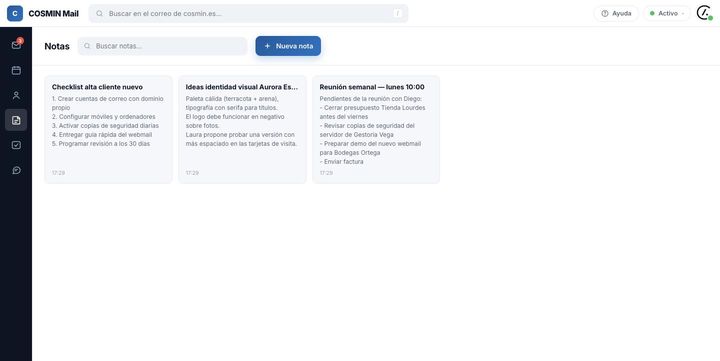Image resolution: width=720 pixels, height=361 pixels.
Task: Click '3. Activar copias de seguridad diarias'
Action: pyautogui.click(x=105, y=125)
